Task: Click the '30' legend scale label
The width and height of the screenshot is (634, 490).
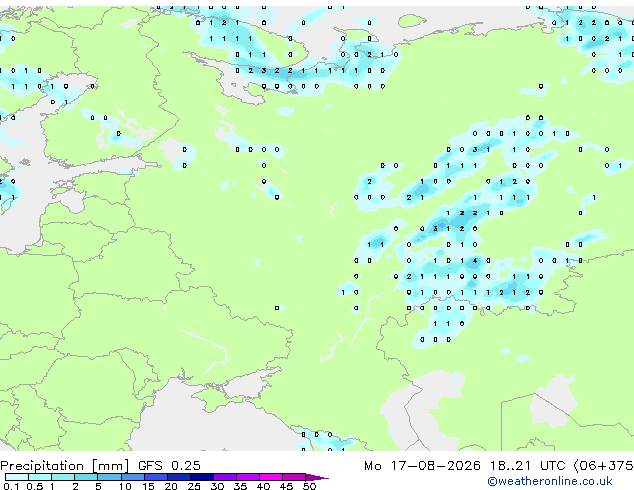Action: click(x=217, y=486)
